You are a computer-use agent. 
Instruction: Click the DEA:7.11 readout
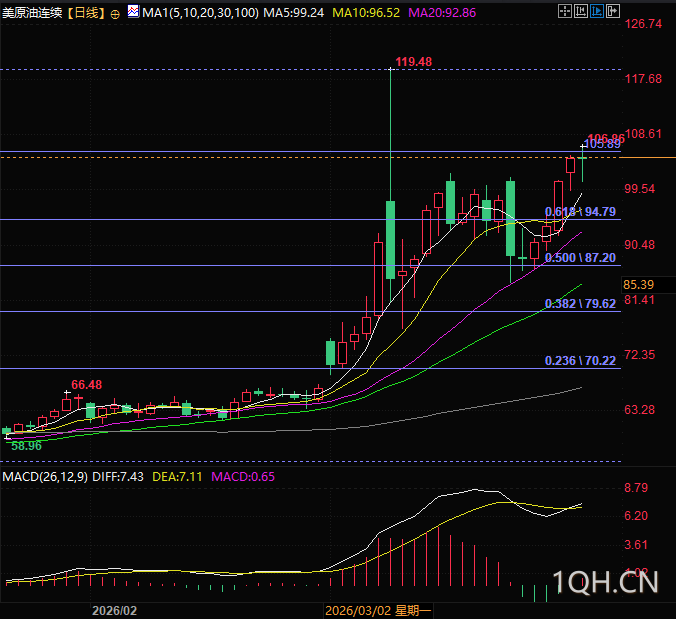click(x=177, y=477)
